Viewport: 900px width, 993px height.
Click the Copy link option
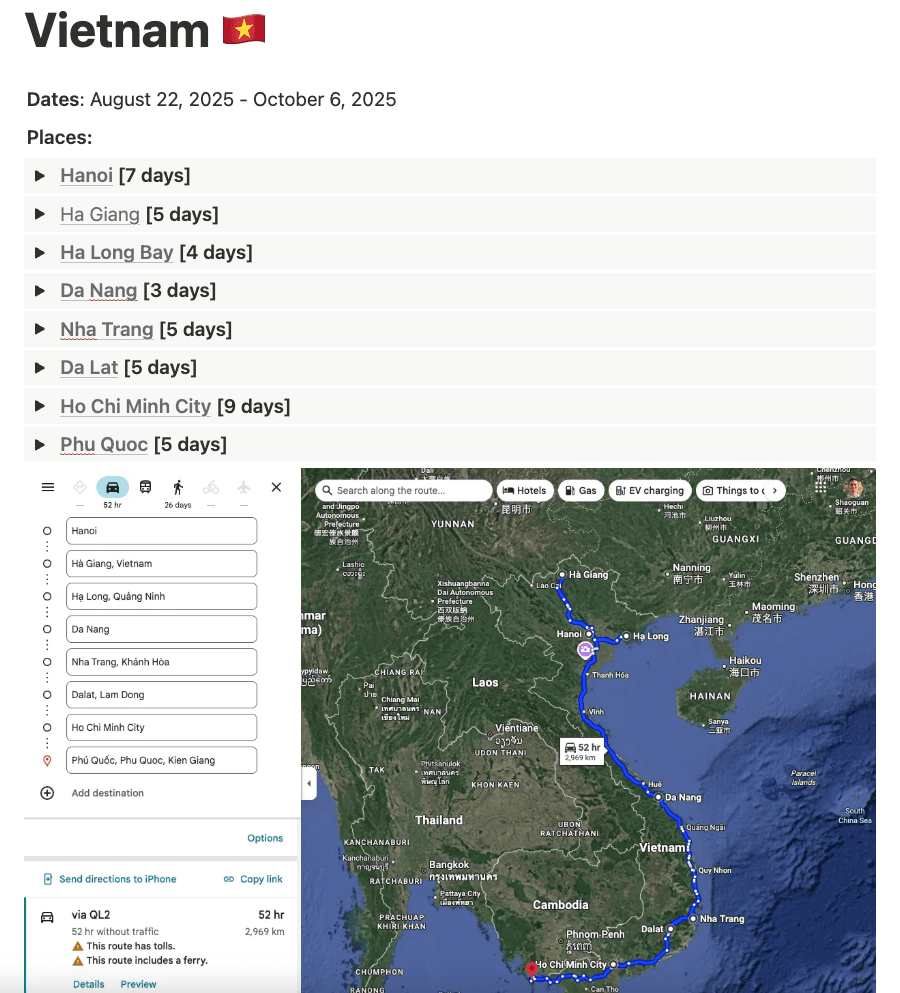tap(253, 879)
